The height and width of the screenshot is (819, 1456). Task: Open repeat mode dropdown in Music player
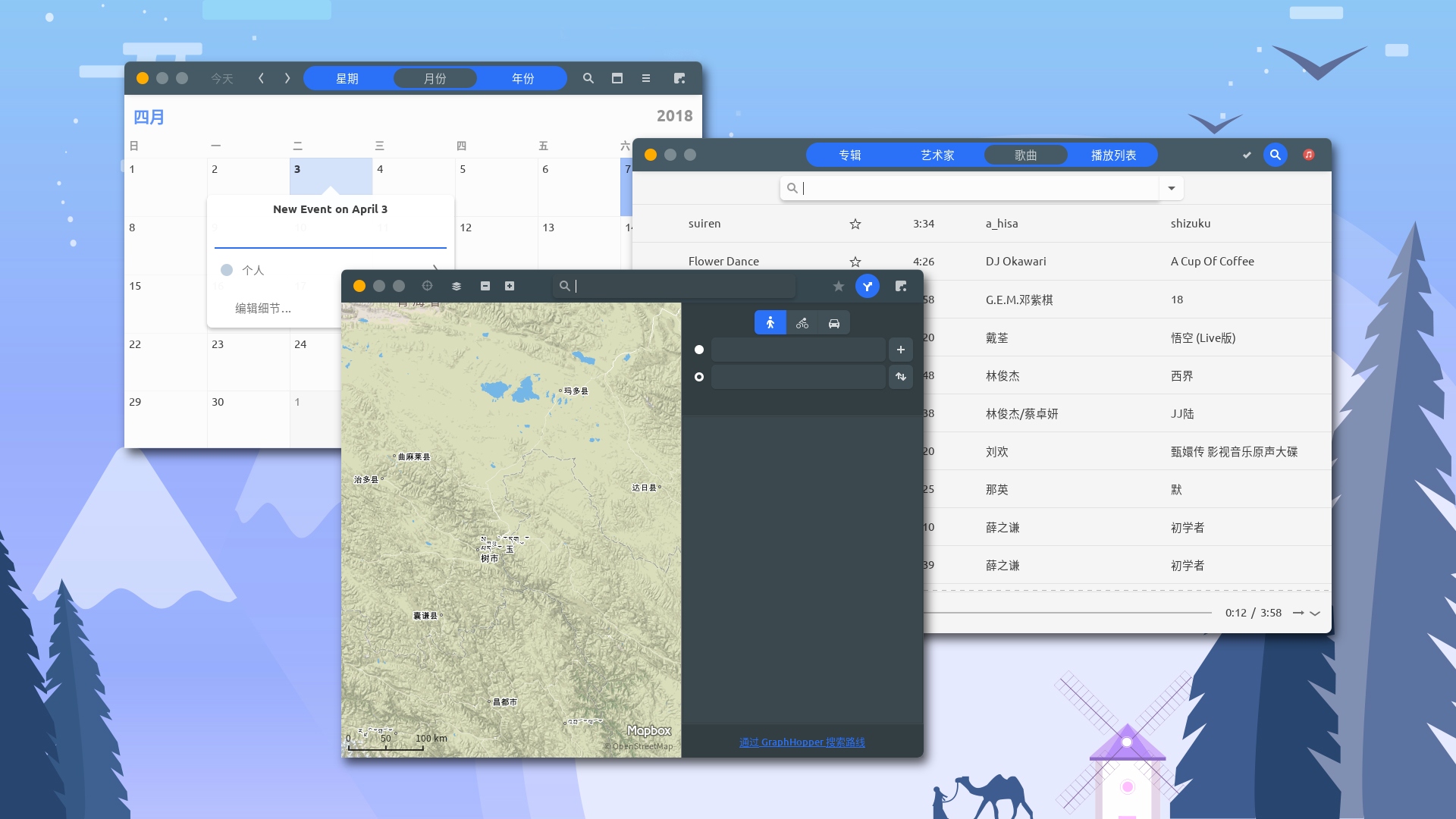[1307, 613]
